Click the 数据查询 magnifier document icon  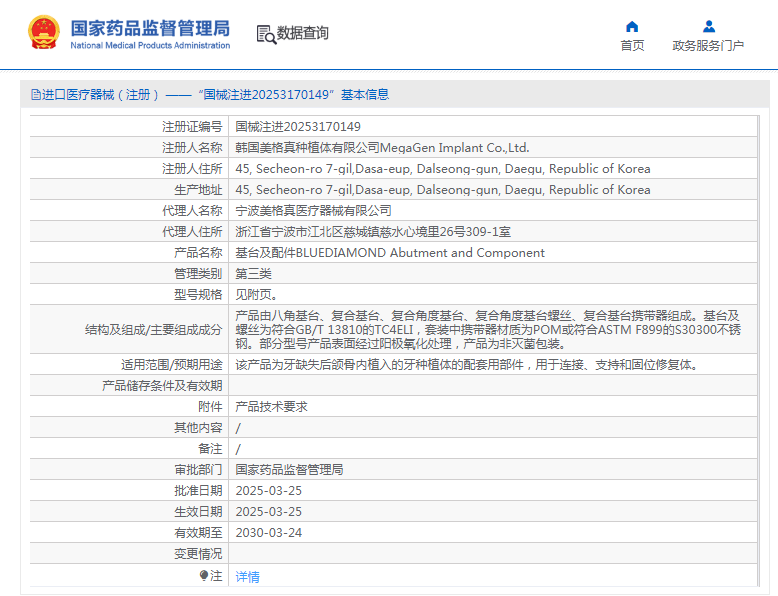pos(266,34)
